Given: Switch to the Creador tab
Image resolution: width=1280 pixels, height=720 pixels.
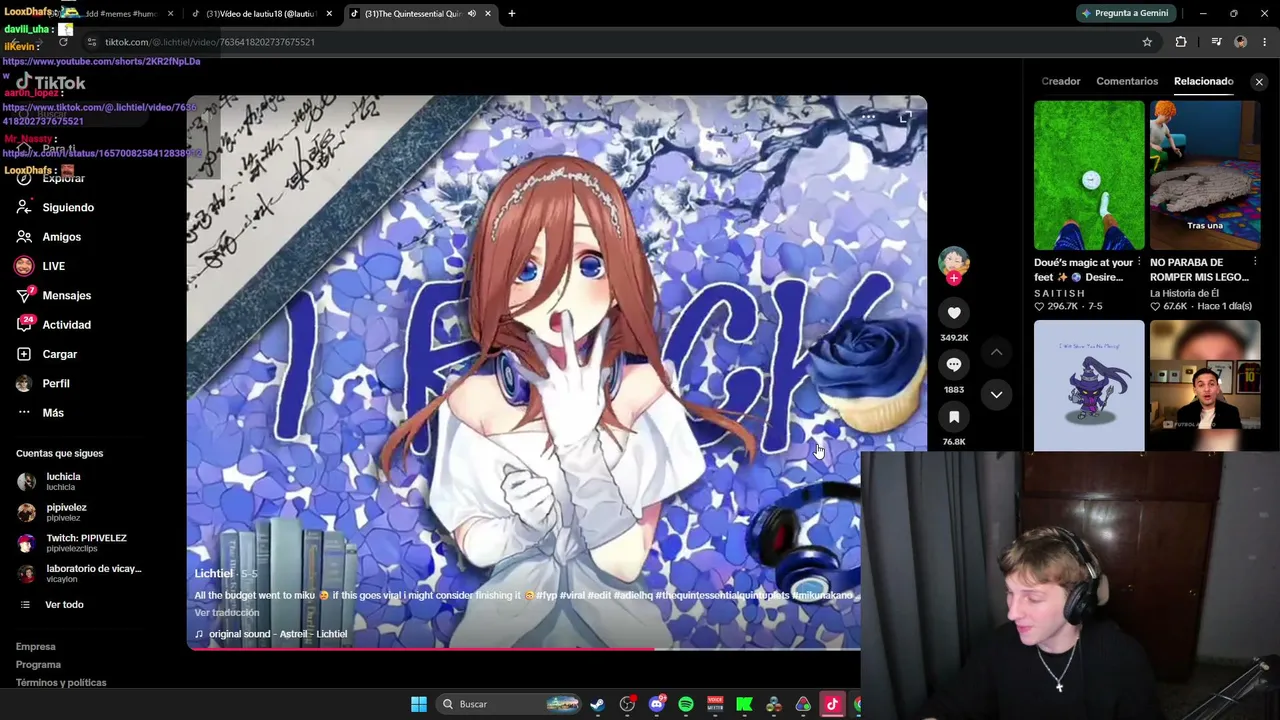Looking at the screenshot, I should (x=1061, y=81).
